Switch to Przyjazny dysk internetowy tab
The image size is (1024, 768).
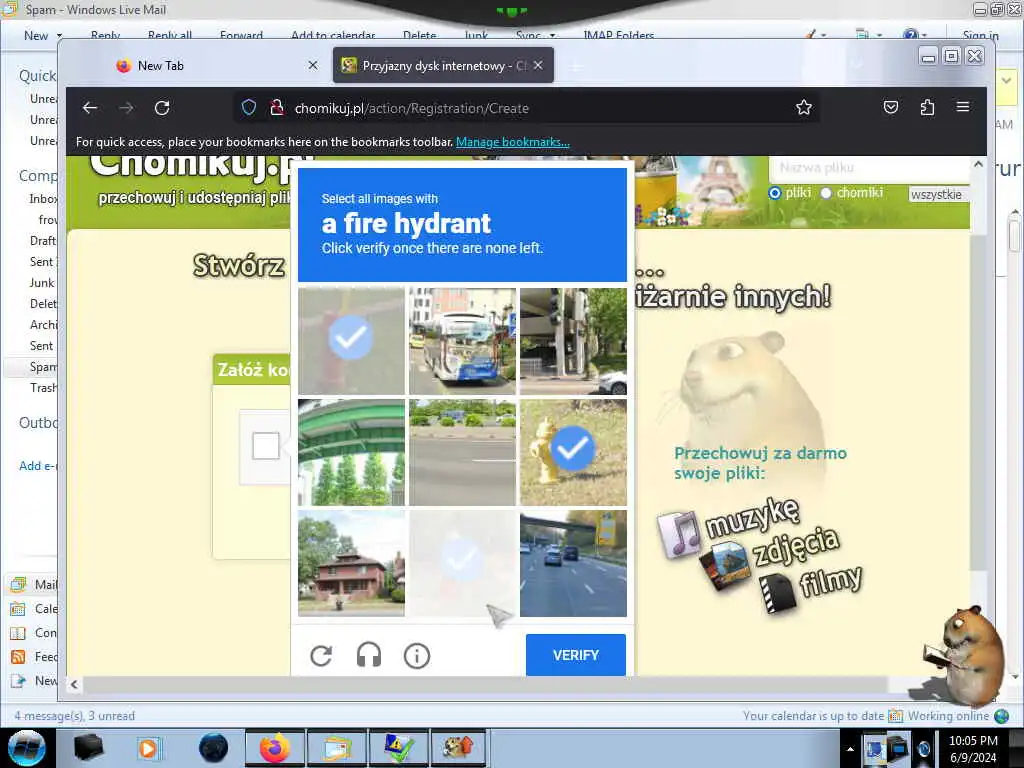(x=443, y=65)
